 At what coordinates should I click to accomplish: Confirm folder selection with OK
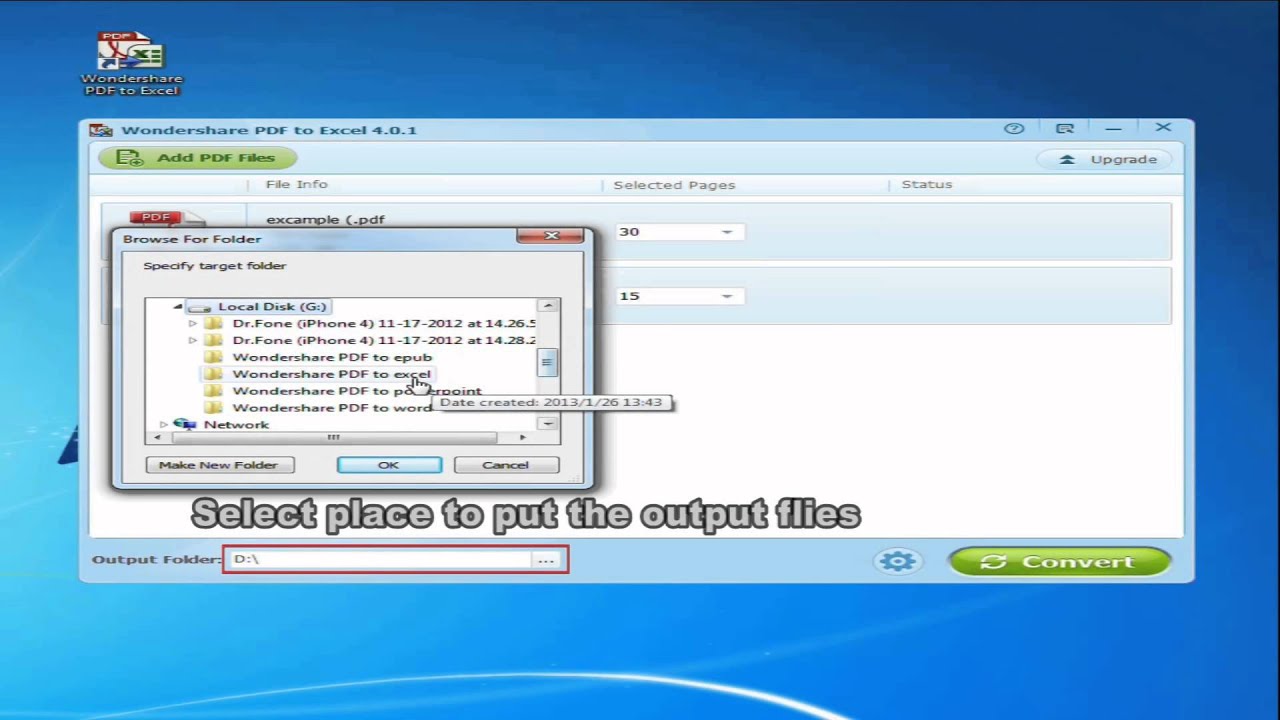[x=388, y=465]
